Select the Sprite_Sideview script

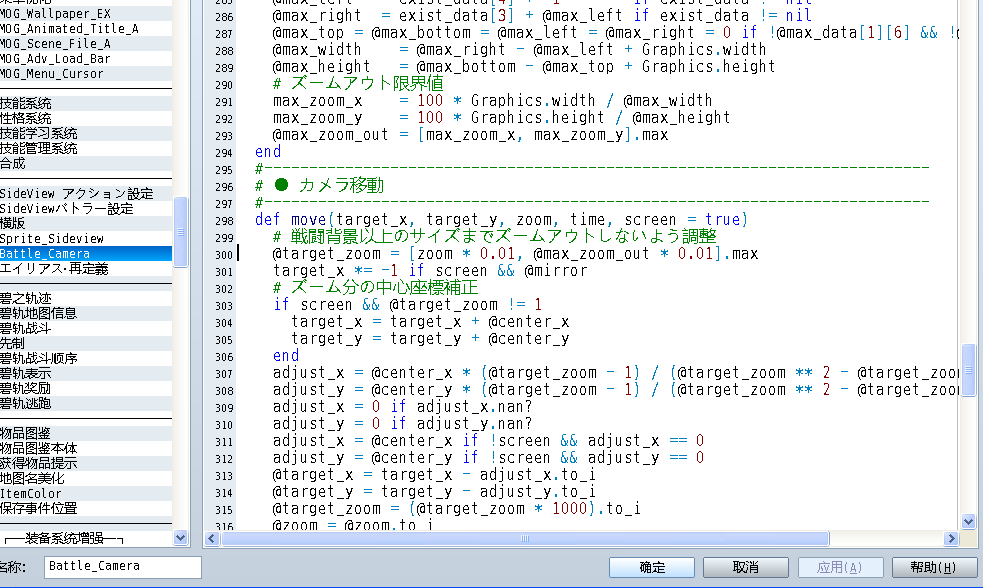tap(86, 239)
